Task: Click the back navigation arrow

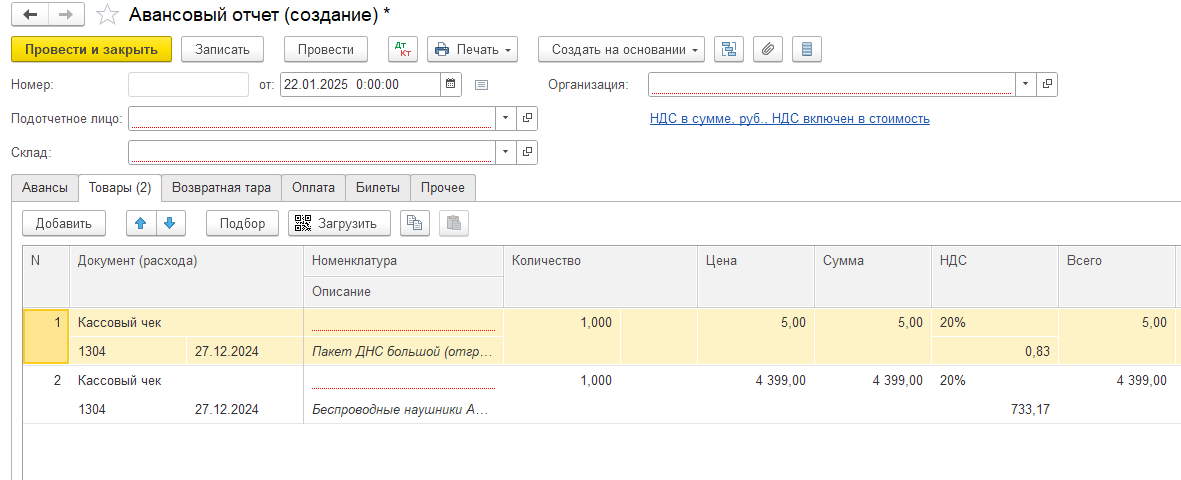Action: [30, 15]
